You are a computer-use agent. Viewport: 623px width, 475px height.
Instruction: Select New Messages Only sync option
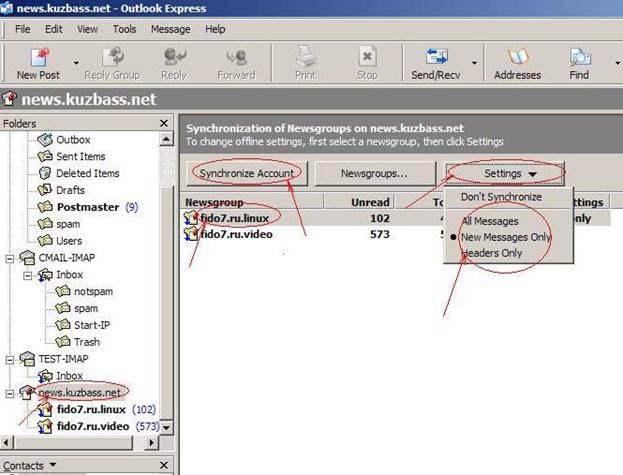coord(506,237)
